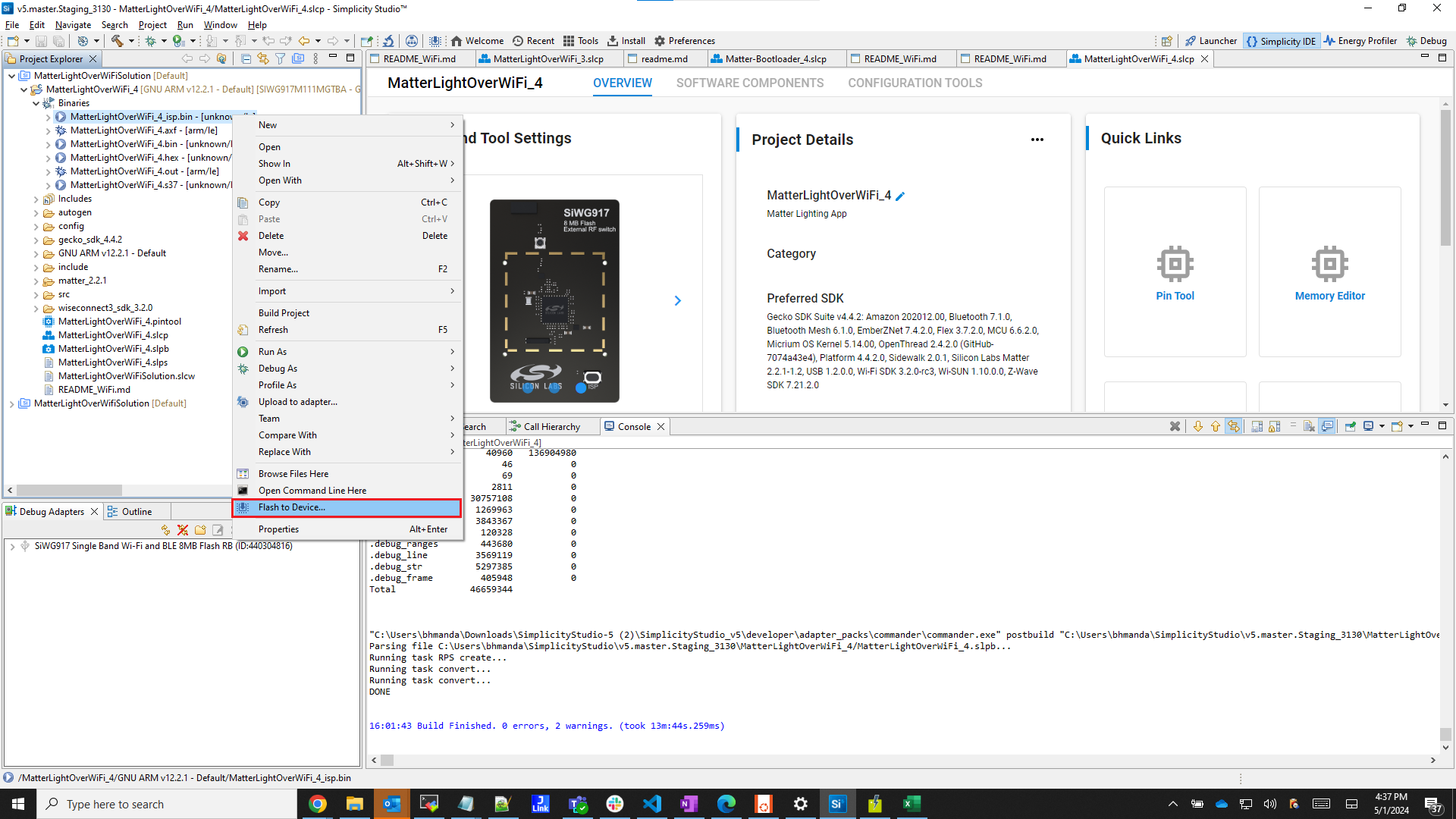Image resolution: width=1456 pixels, height=819 pixels.
Task: Expand second MatterLightOverWifiSolution project
Action: 11,404
